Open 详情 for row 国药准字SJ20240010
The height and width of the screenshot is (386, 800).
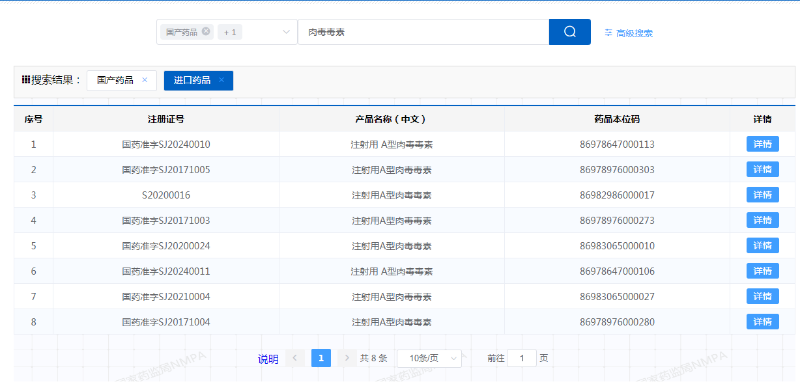click(762, 144)
